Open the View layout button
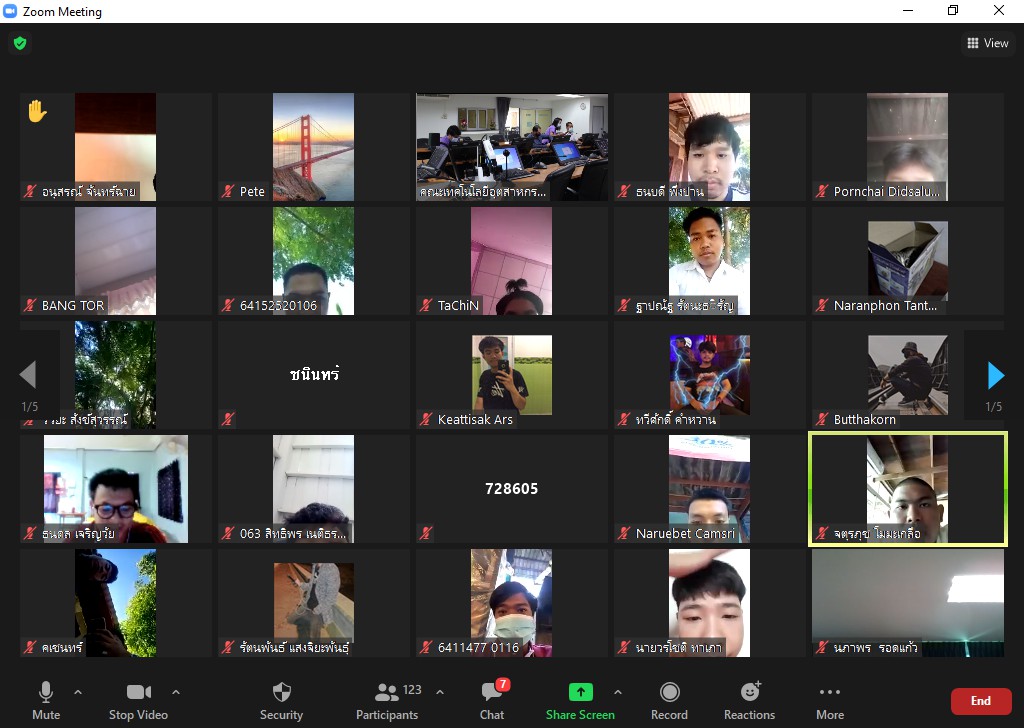This screenshot has height=728, width=1024. (x=987, y=43)
